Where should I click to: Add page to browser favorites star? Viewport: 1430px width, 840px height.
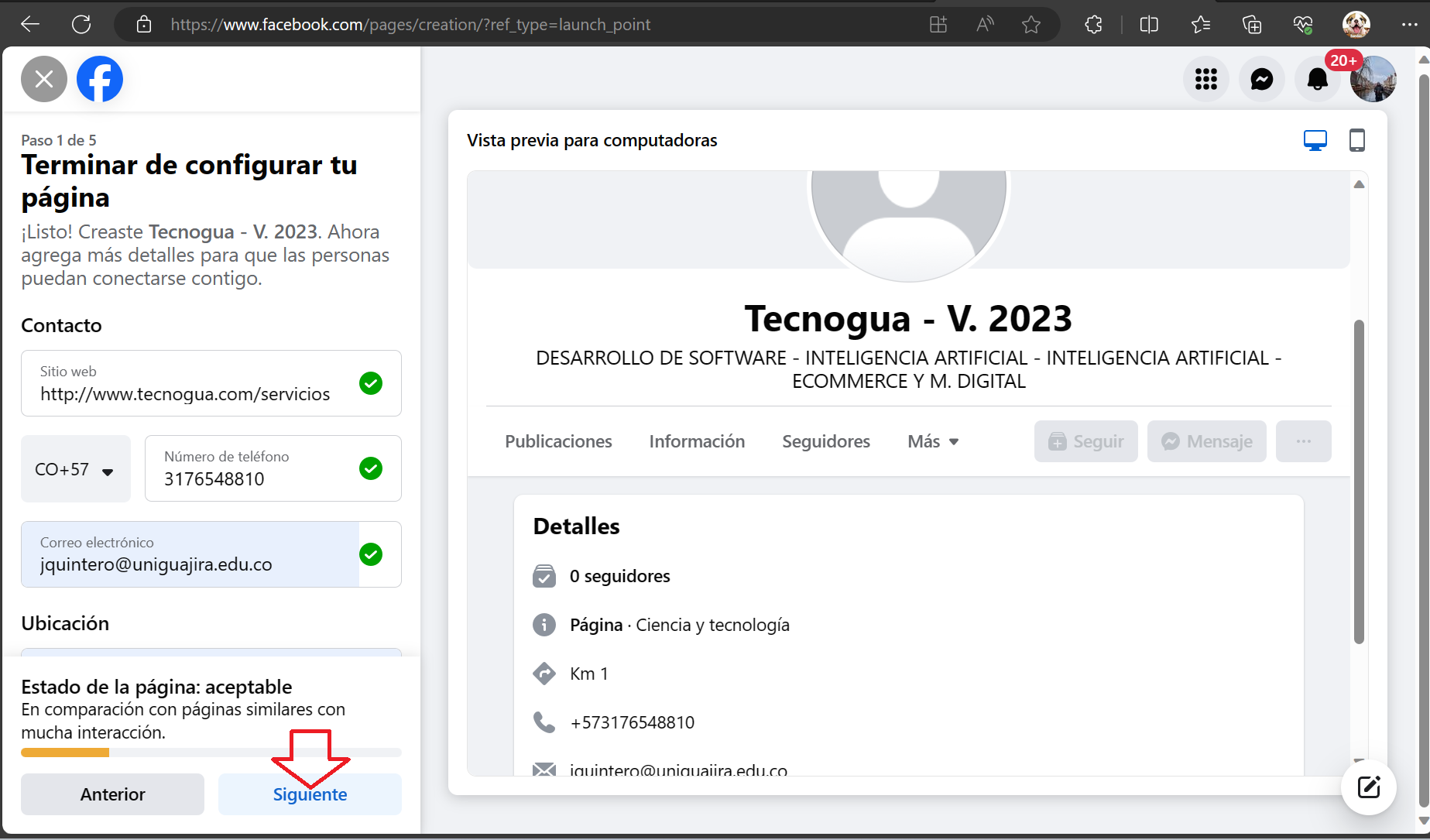[1030, 25]
